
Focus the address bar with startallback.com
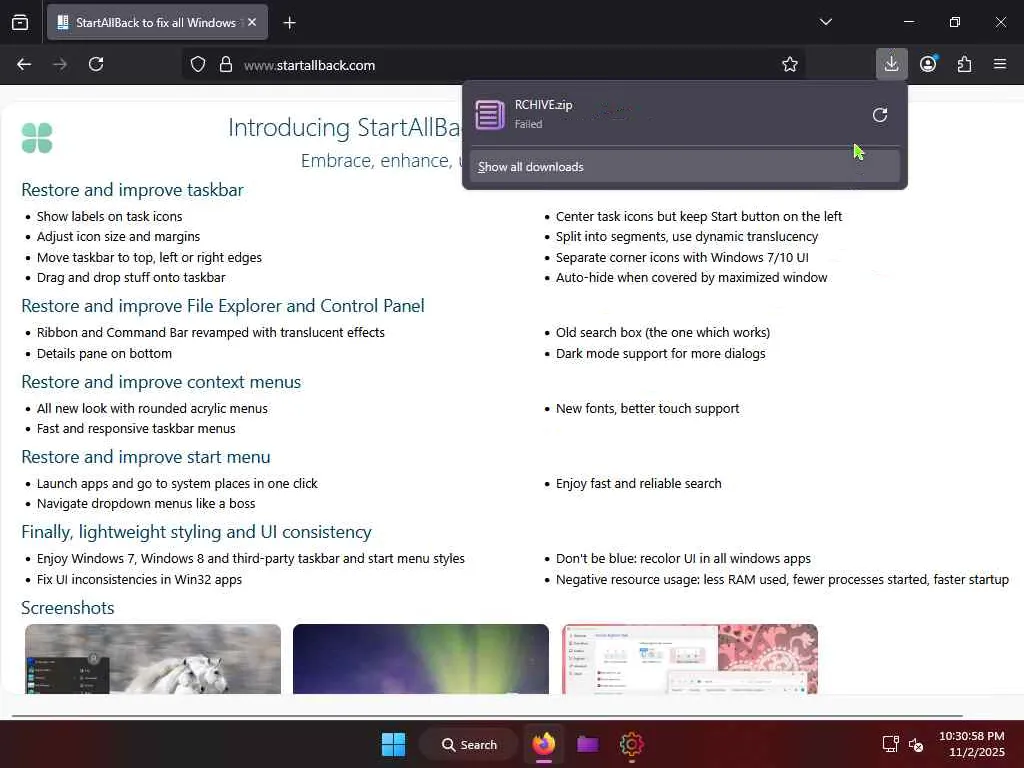[x=496, y=65]
